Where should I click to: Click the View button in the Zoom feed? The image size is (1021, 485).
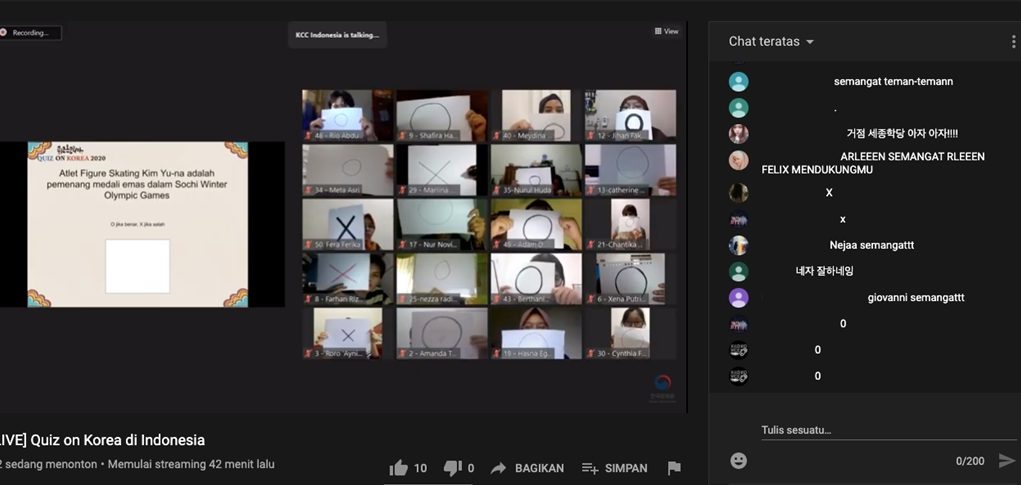[x=667, y=31]
